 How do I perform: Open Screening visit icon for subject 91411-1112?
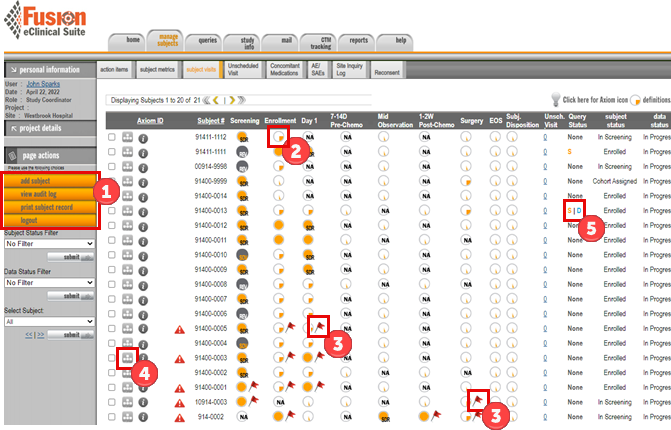point(242,137)
